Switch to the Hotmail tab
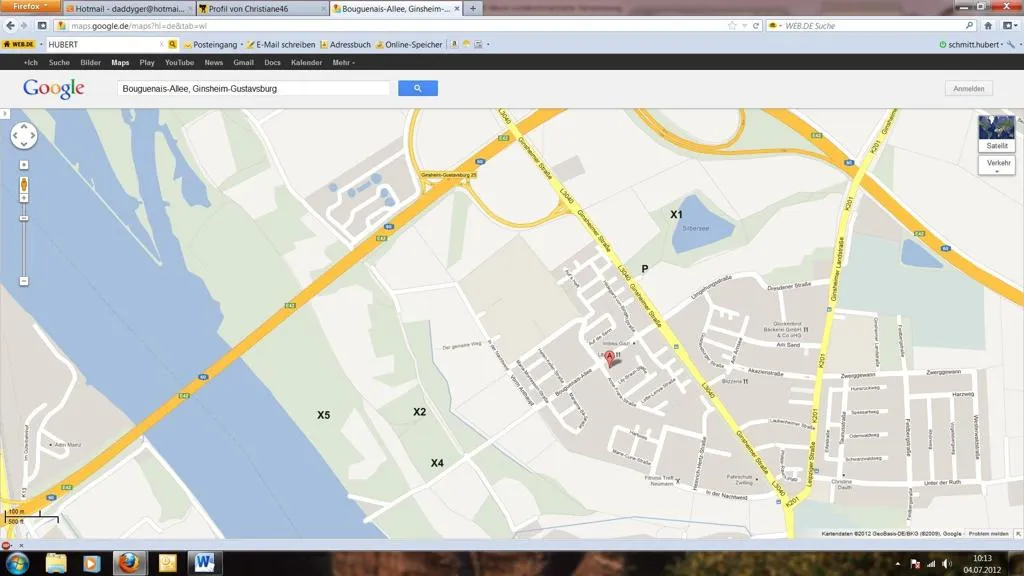The image size is (1024, 576). click(129, 8)
